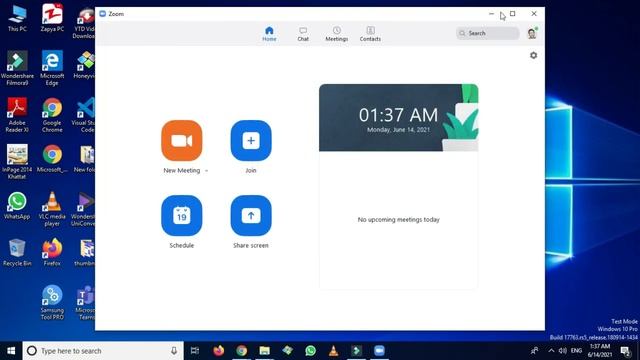Open Task View on taskbar
This screenshot has width=640, height=360.
click(x=195, y=351)
